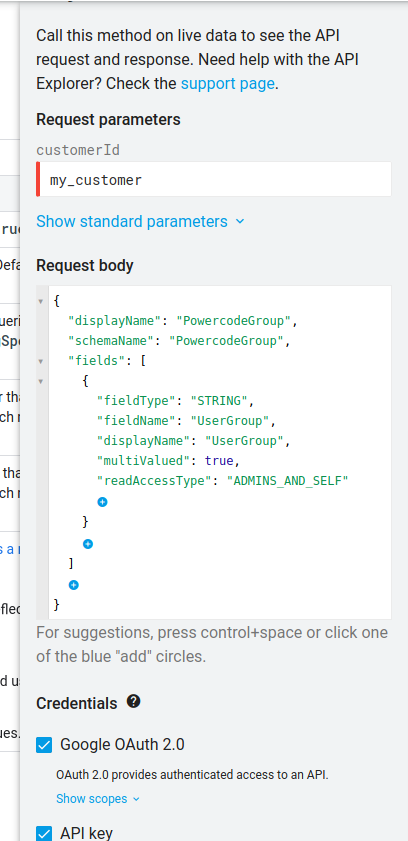Click the "STRING" fieldType value

219,401
